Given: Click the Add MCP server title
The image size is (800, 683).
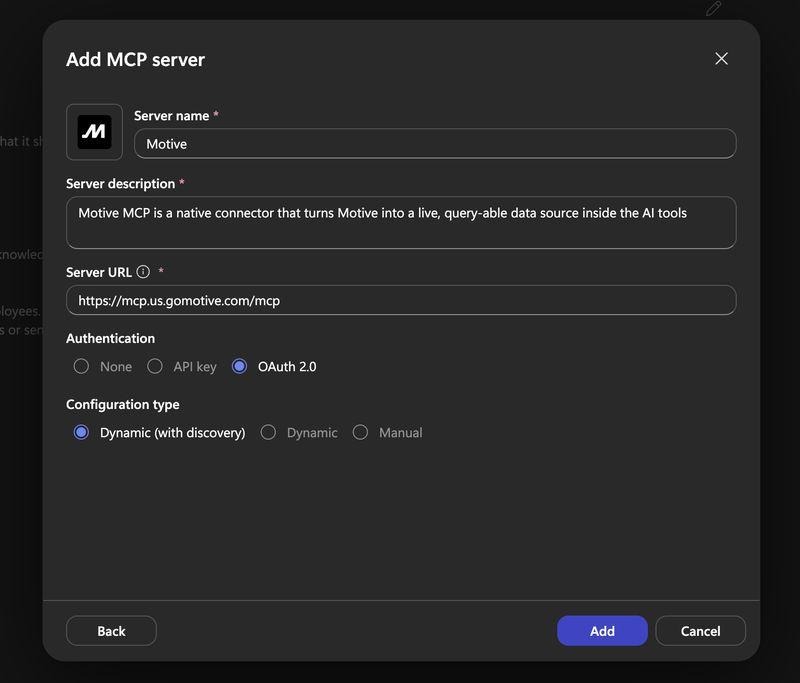Looking at the screenshot, I should 135,60.
